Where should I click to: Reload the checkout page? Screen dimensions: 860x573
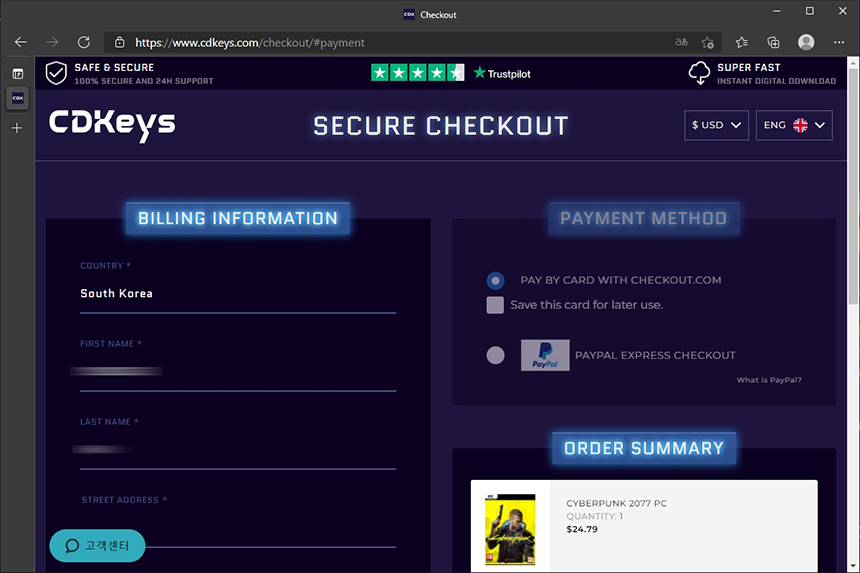83,42
